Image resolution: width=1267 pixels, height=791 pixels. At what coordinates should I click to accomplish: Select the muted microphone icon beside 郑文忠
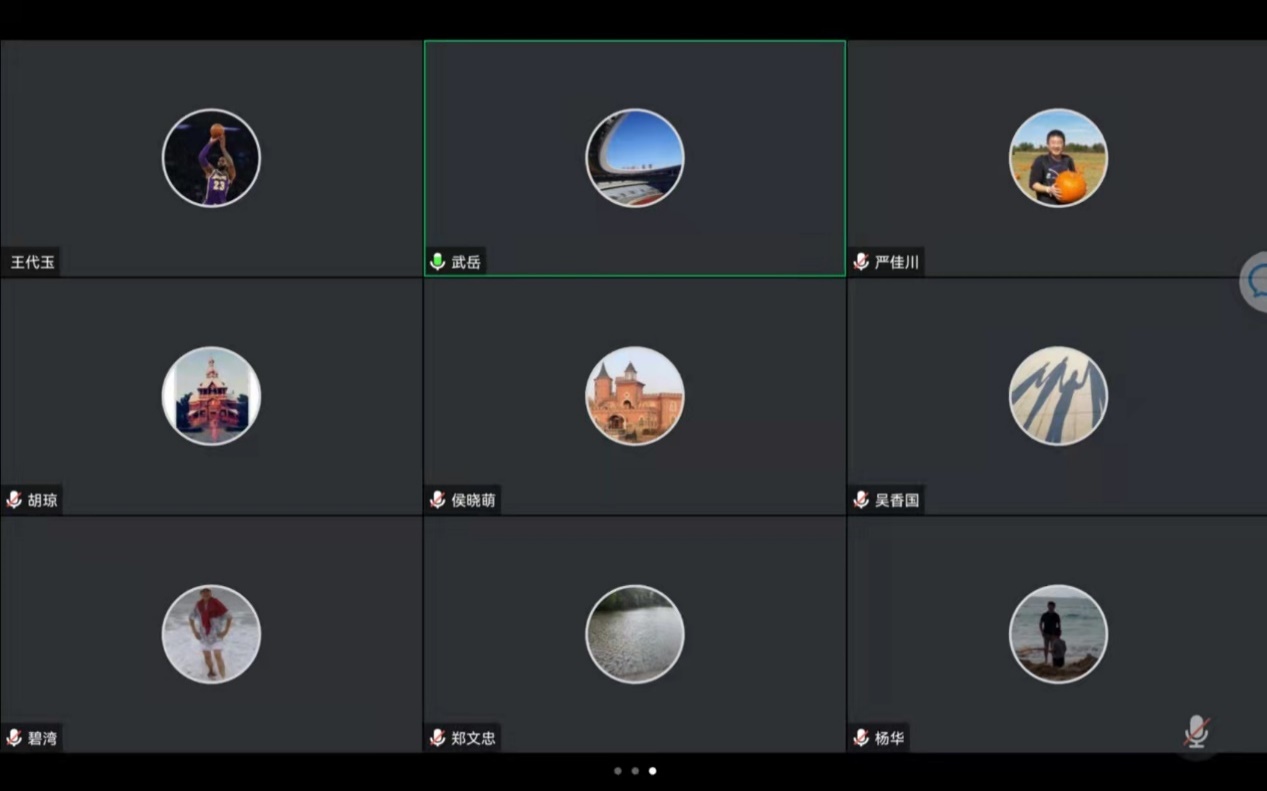coord(437,738)
